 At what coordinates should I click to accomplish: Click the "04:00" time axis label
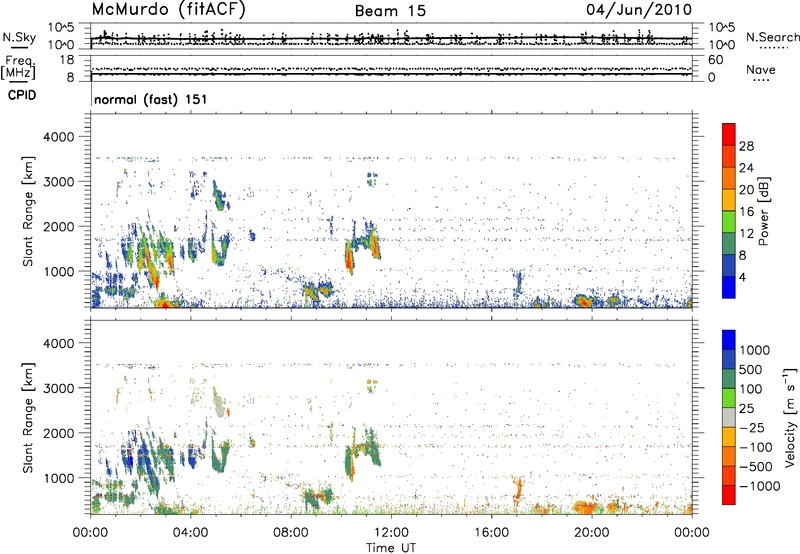pyautogui.click(x=191, y=533)
